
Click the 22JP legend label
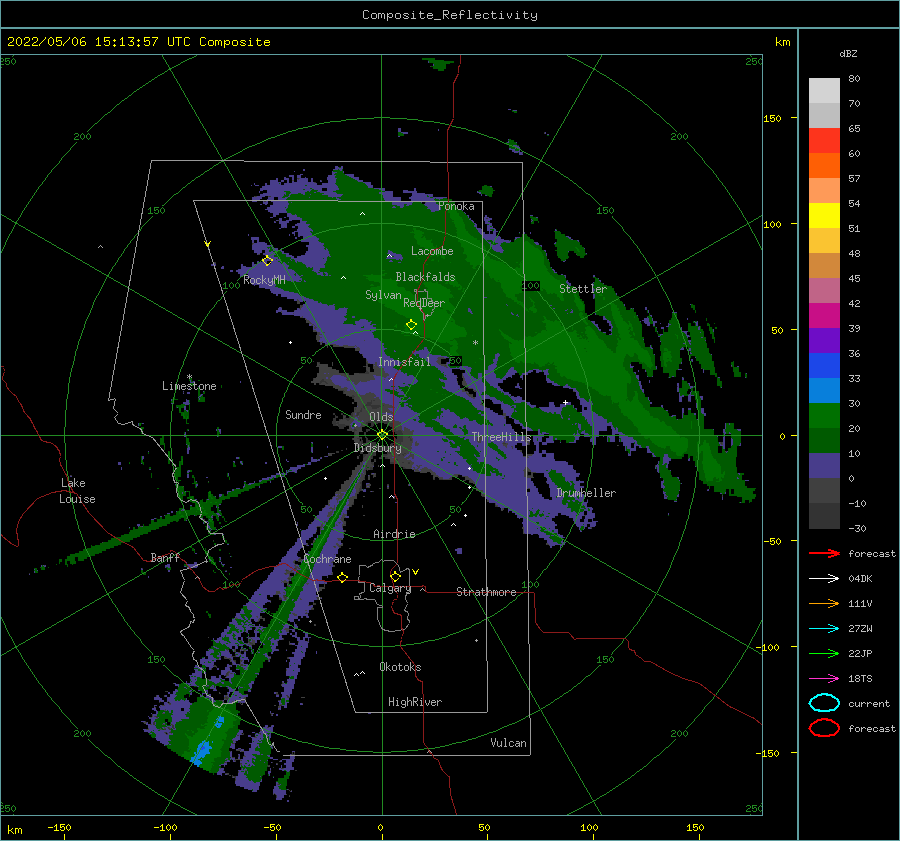point(860,653)
